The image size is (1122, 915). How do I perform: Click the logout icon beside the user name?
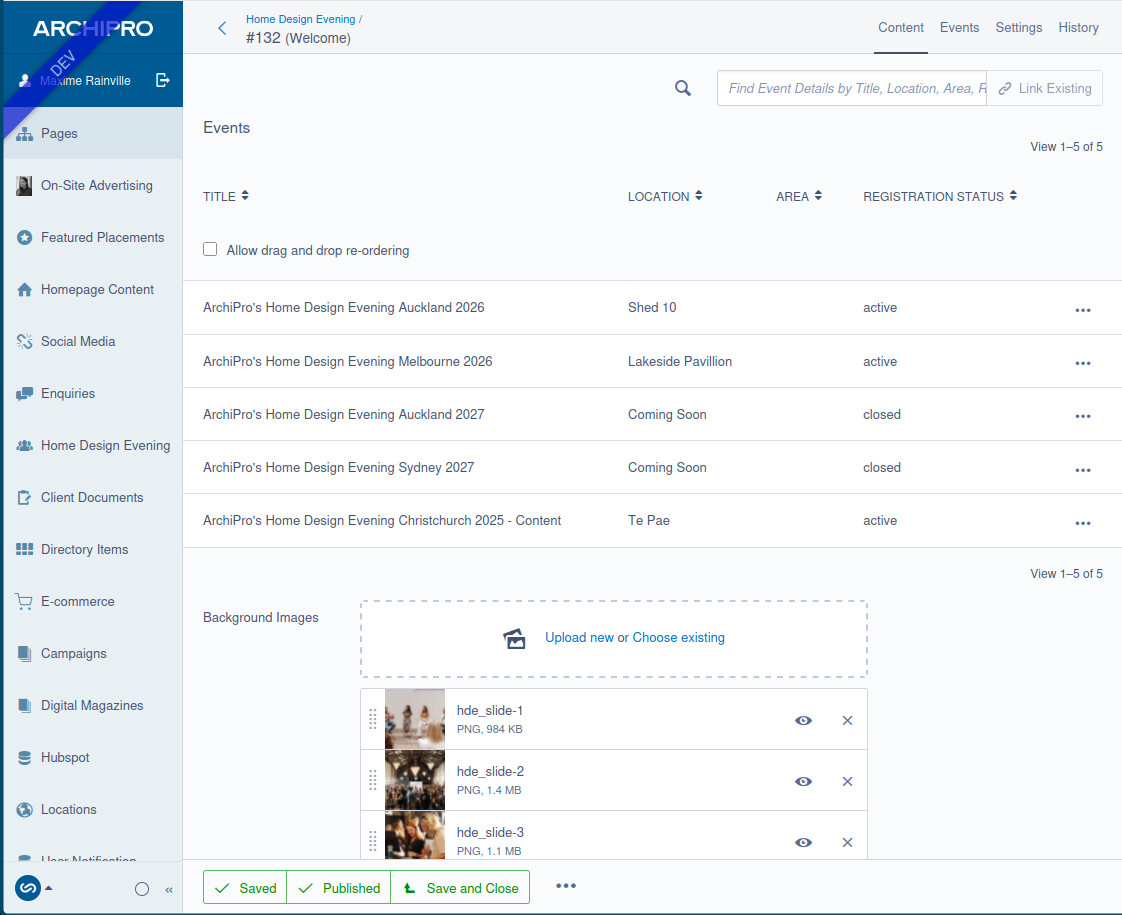tap(163, 80)
